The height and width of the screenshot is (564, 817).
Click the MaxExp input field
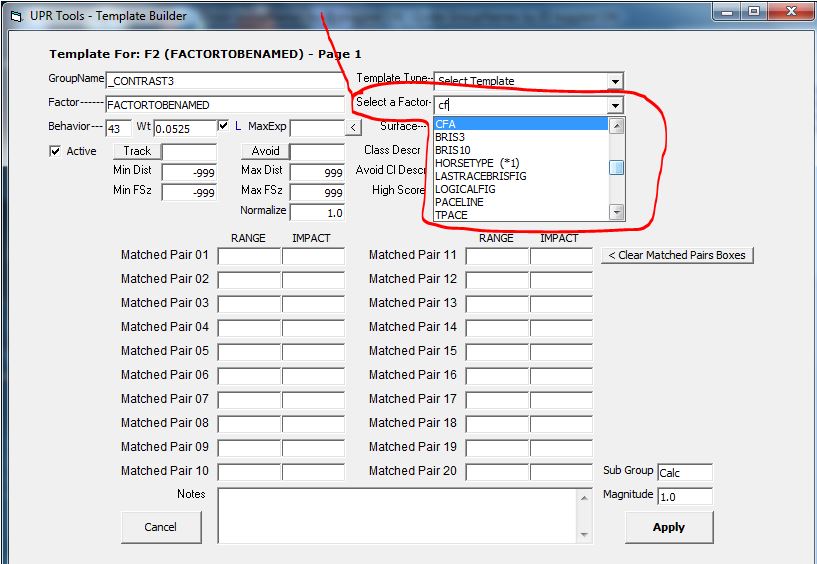317,128
